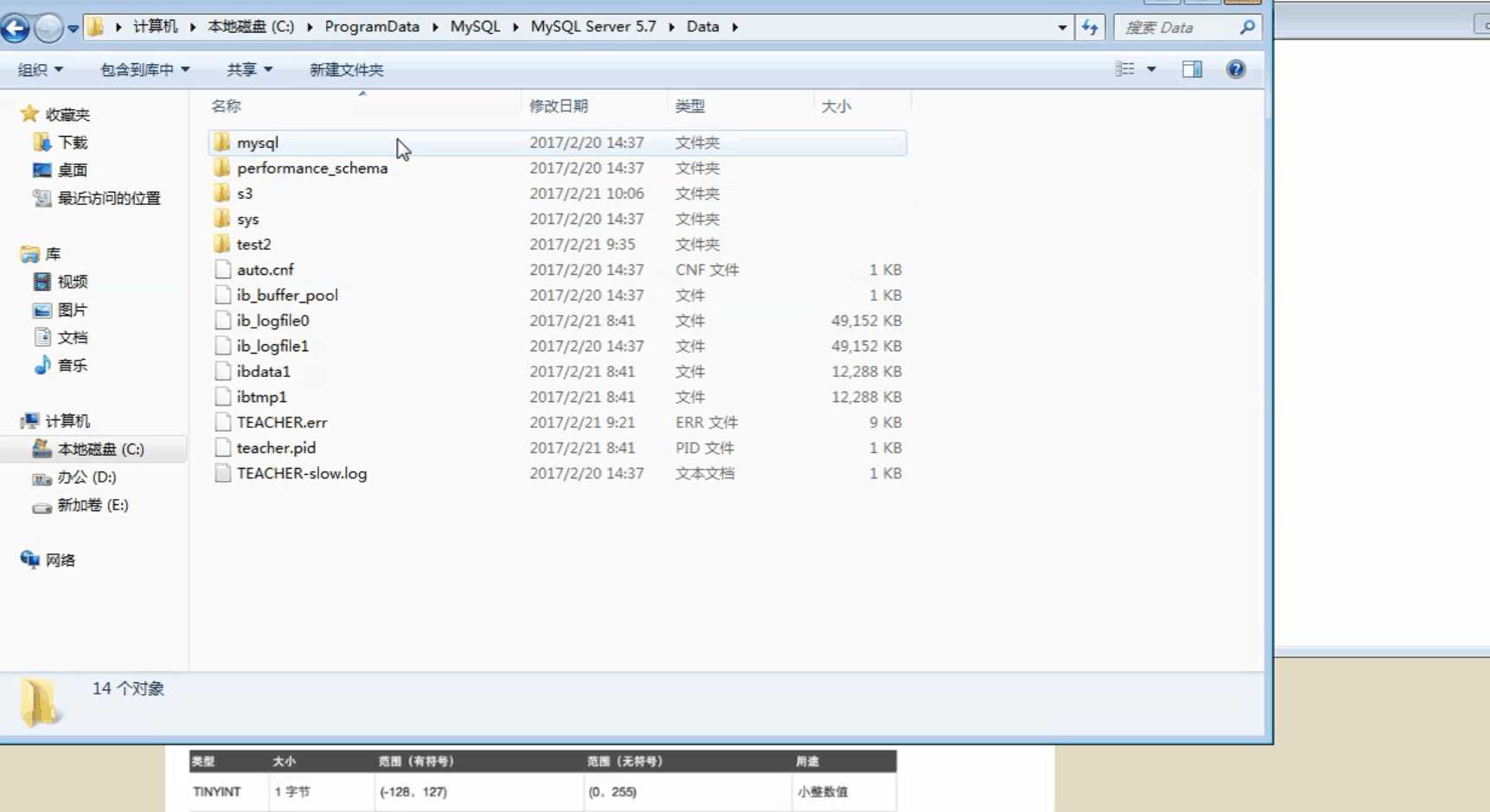The height and width of the screenshot is (812, 1490).
Task: Select the TEACHER-slow.log file icon
Action: [222, 473]
